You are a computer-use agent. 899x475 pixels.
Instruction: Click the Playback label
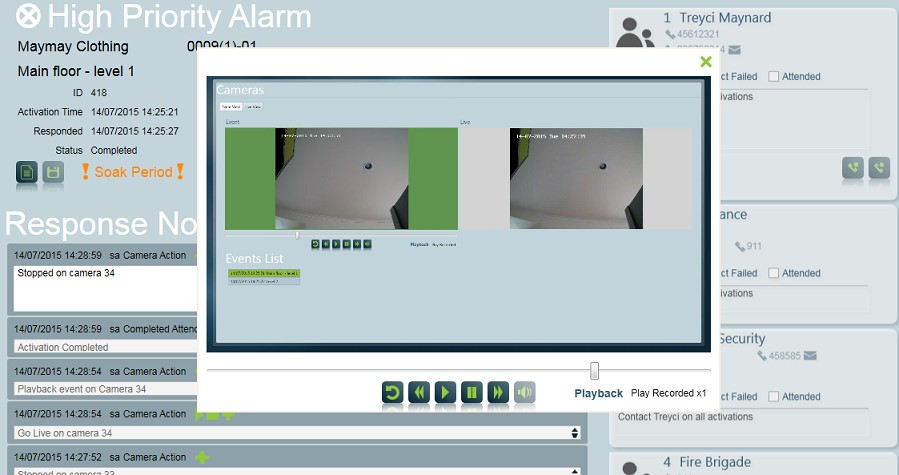pyautogui.click(x=599, y=394)
